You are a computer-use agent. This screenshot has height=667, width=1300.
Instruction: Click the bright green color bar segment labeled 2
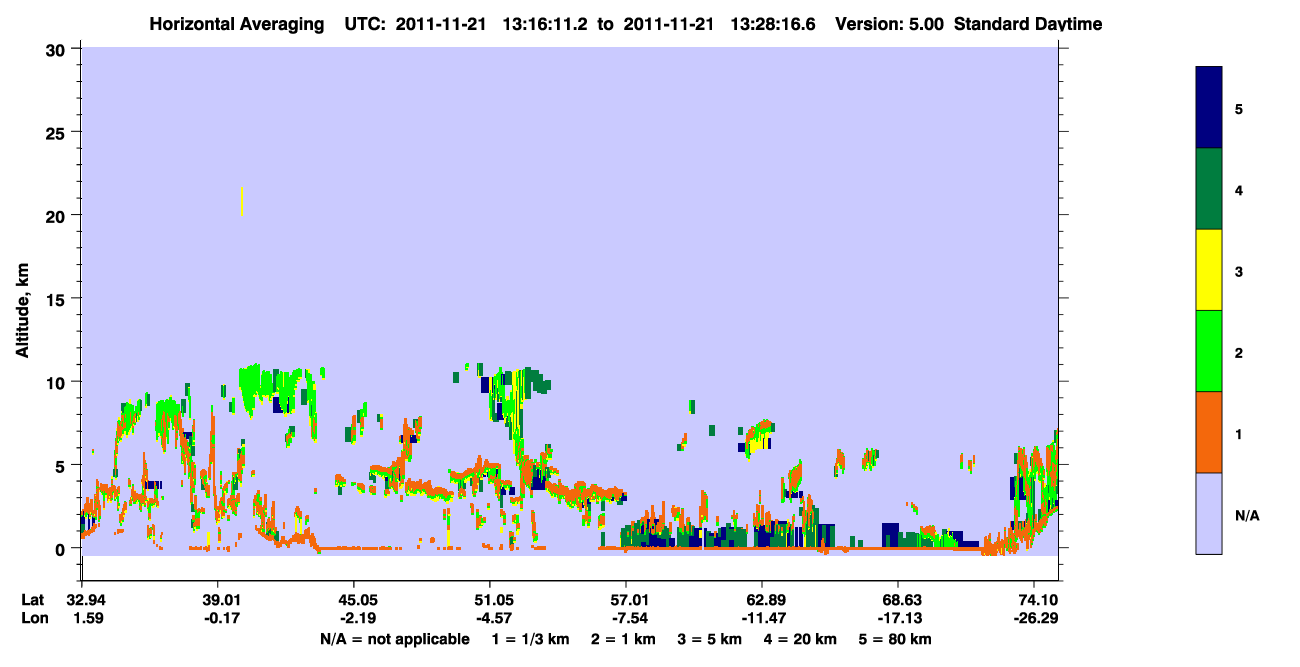(1209, 351)
